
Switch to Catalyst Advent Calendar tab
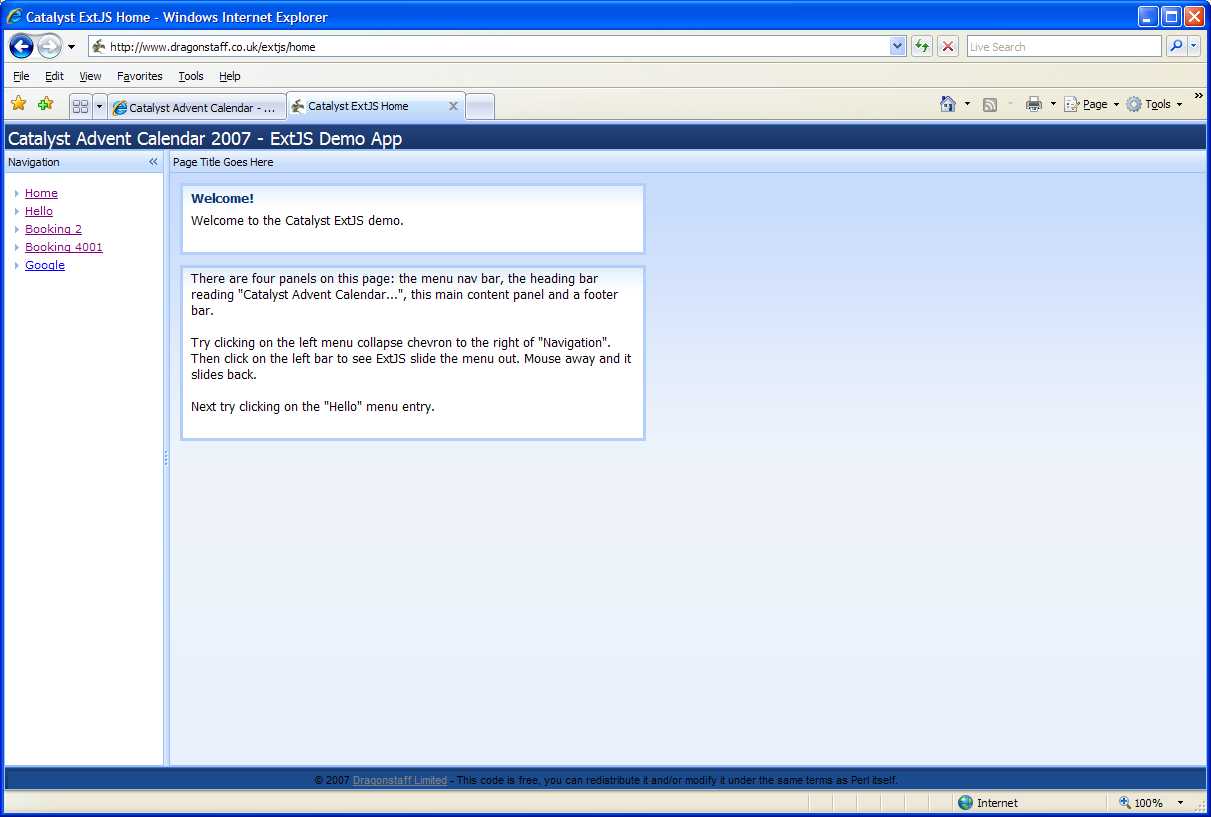[195, 107]
